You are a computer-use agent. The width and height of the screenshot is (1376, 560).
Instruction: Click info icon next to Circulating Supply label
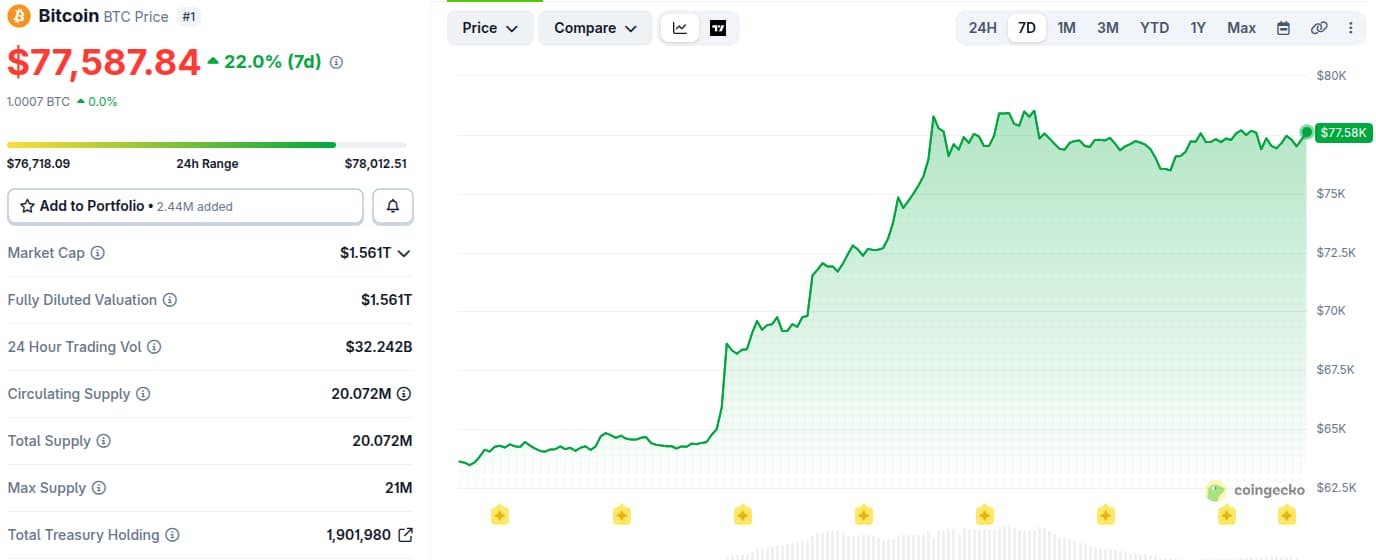coord(143,394)
